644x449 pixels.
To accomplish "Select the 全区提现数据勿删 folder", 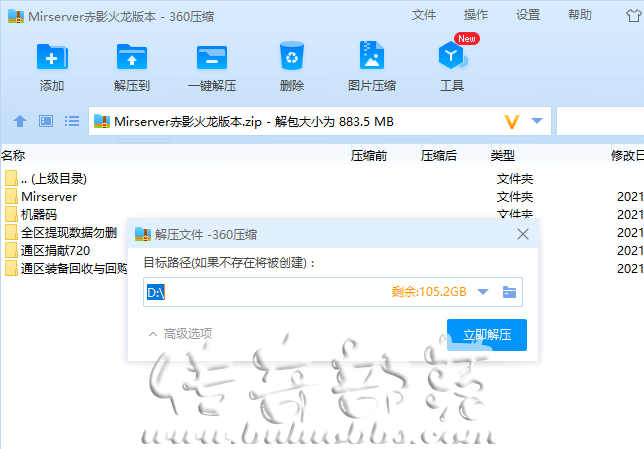I will pos(69,233).
